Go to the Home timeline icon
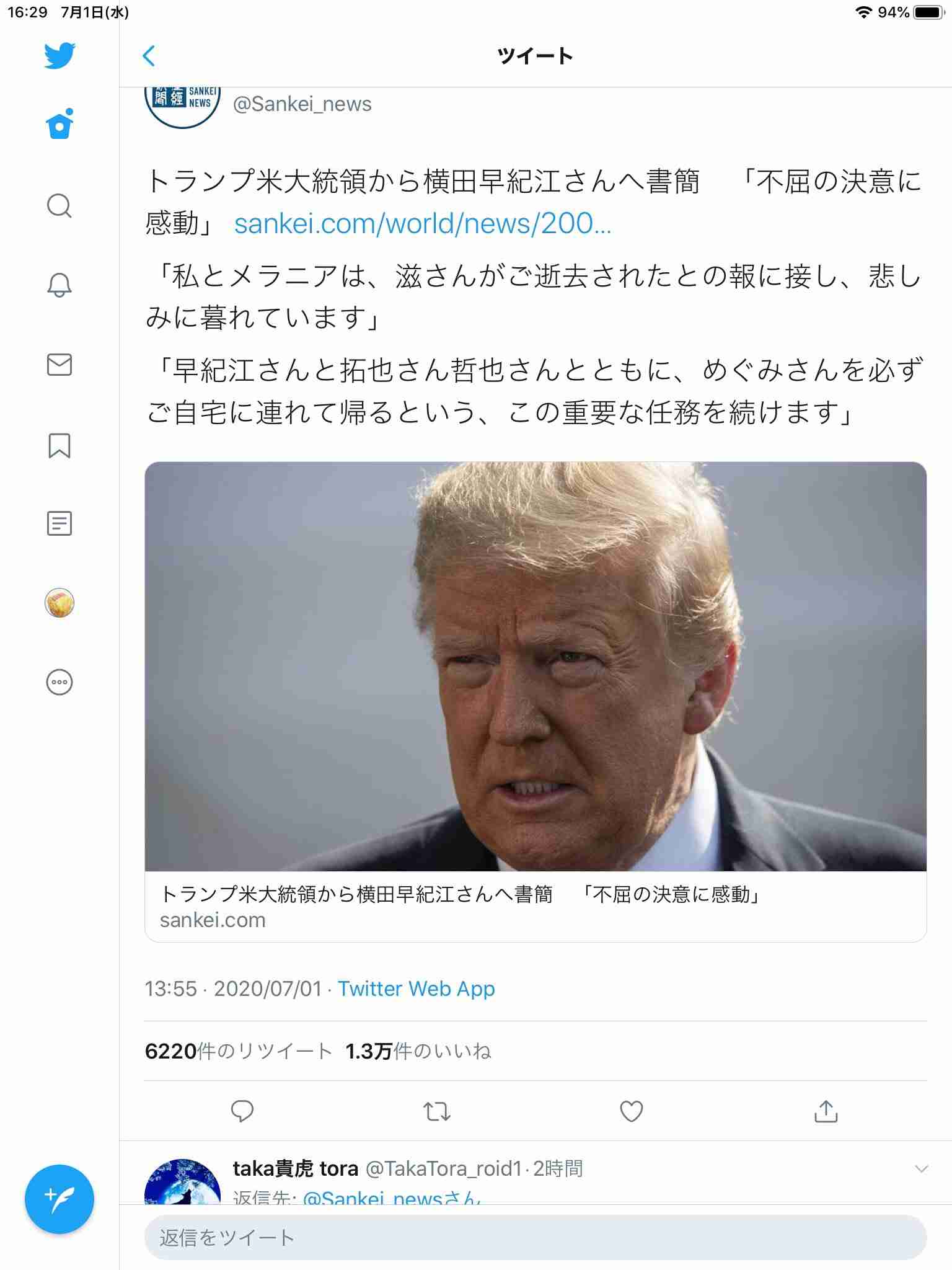Image resolution: width=952 pixels, height=1270 pixels. pyautogui.click(x=59, y=124)
